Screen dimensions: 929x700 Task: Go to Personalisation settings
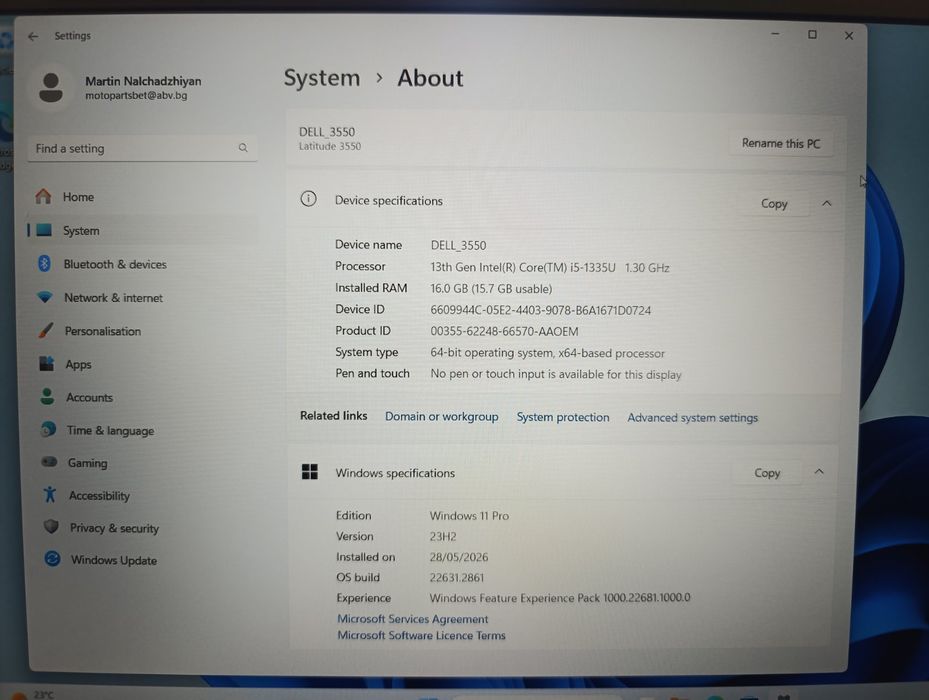pyautogui.click(x=142, y=331)
